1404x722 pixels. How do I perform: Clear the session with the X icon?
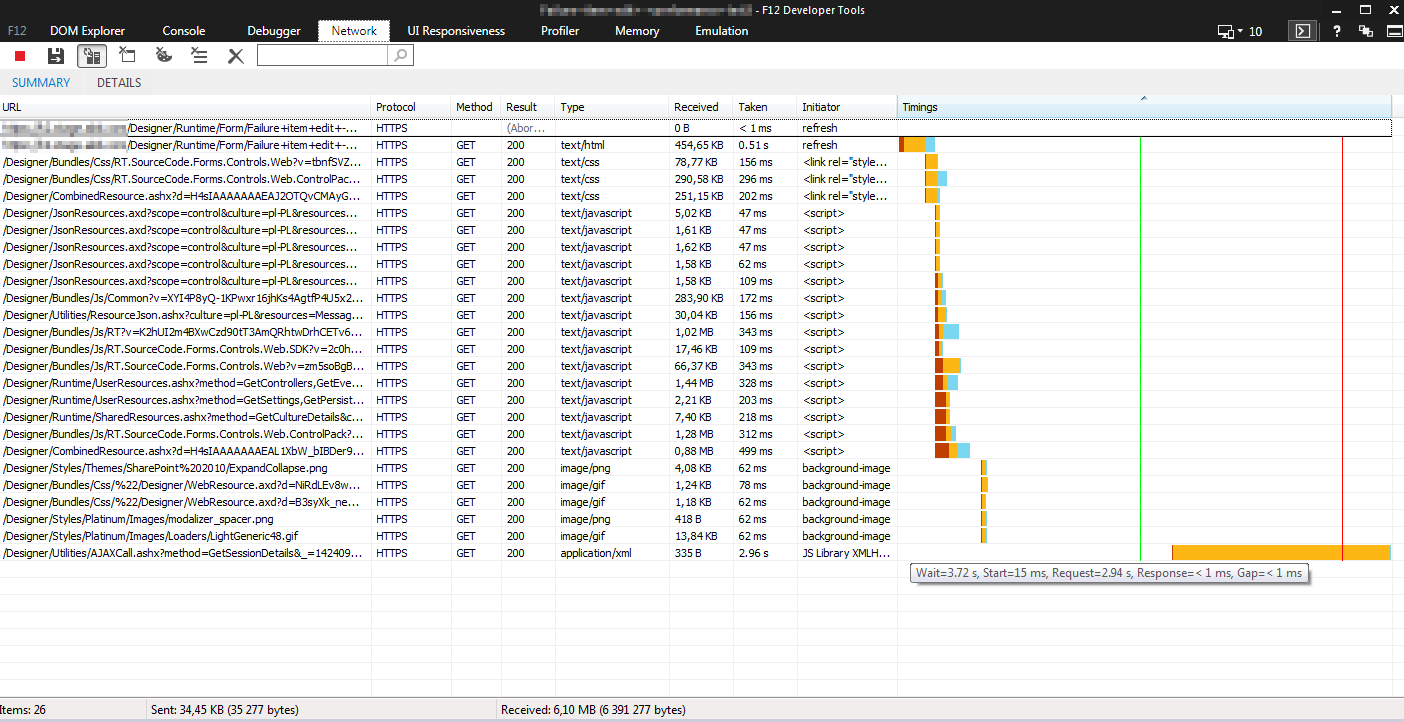point(236,56)
